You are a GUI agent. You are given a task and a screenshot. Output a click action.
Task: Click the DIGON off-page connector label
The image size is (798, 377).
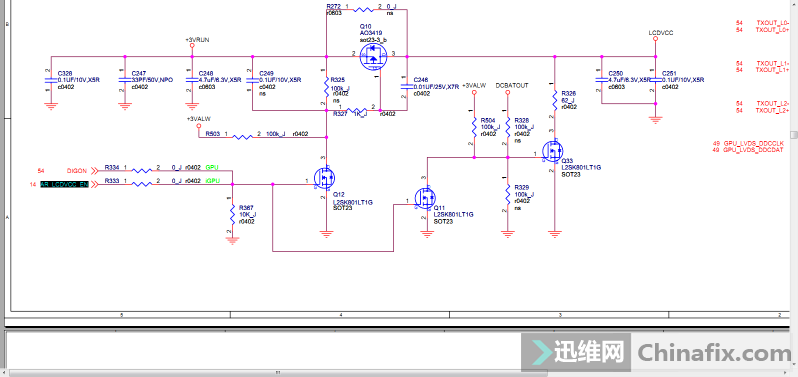(77, 170)
